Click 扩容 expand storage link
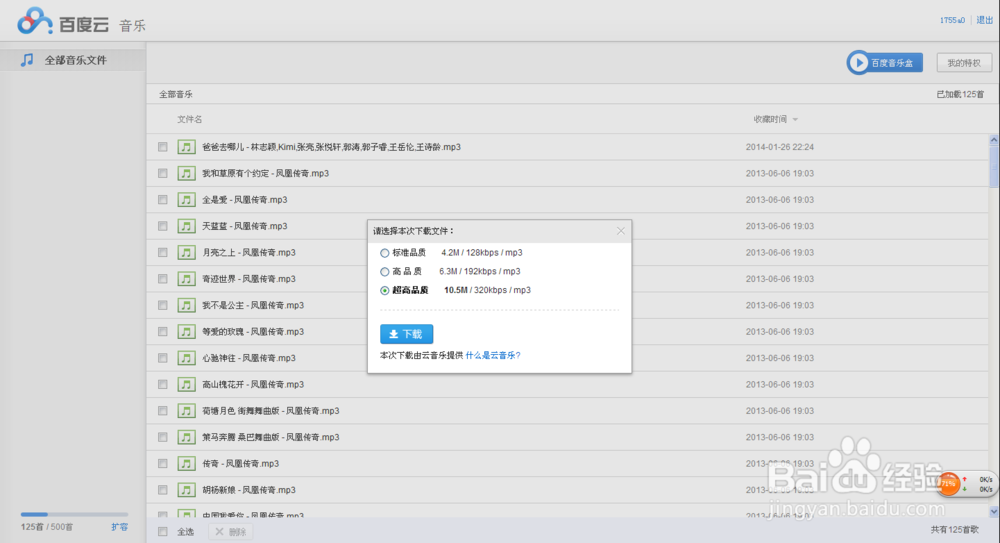The height and width of the screenshot is (543, 1000). pyautogui.click(x=119, y=527)
